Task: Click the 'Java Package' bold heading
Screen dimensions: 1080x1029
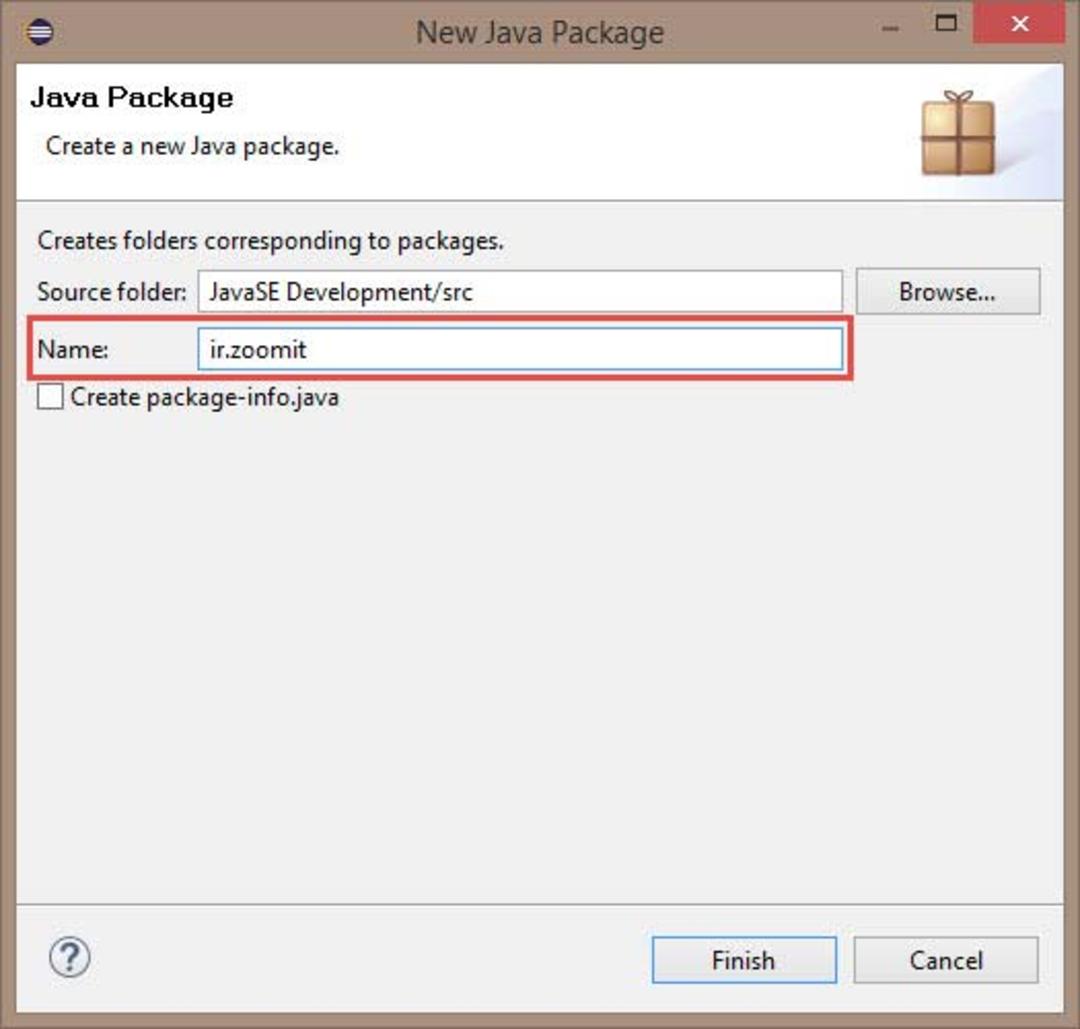Action: click(132, 97)
